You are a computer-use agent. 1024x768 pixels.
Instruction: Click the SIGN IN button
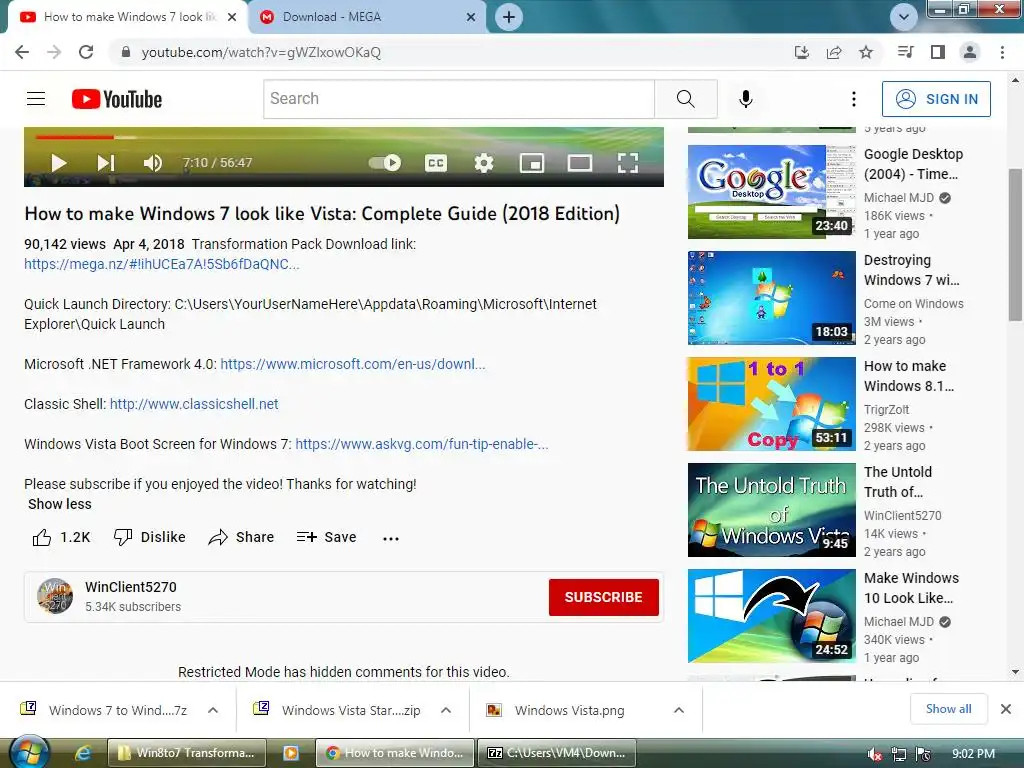(936, 99)
